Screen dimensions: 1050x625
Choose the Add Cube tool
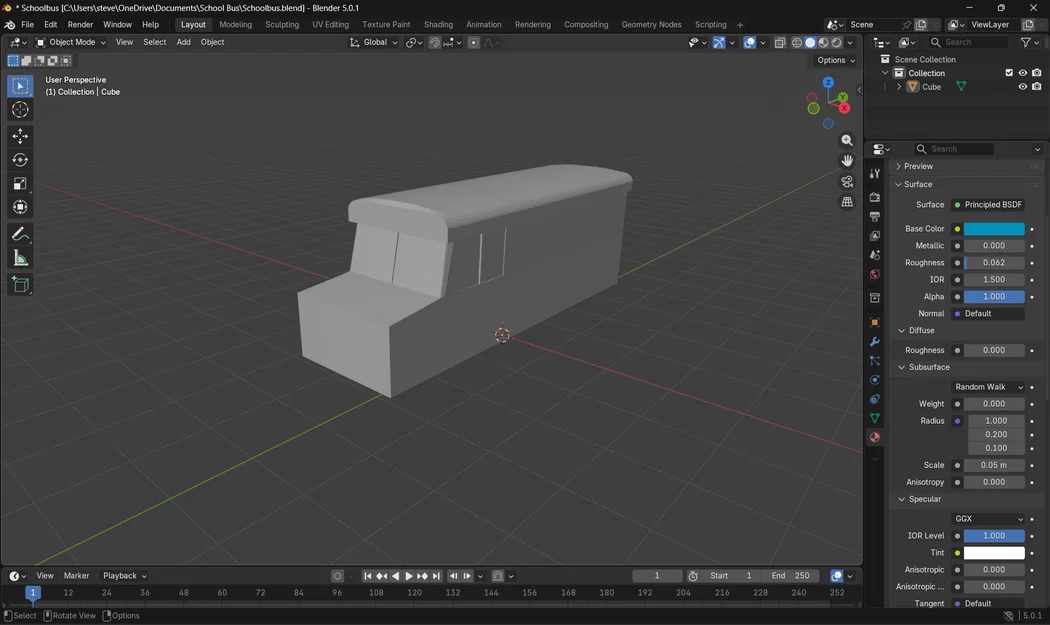click(20, 285)
